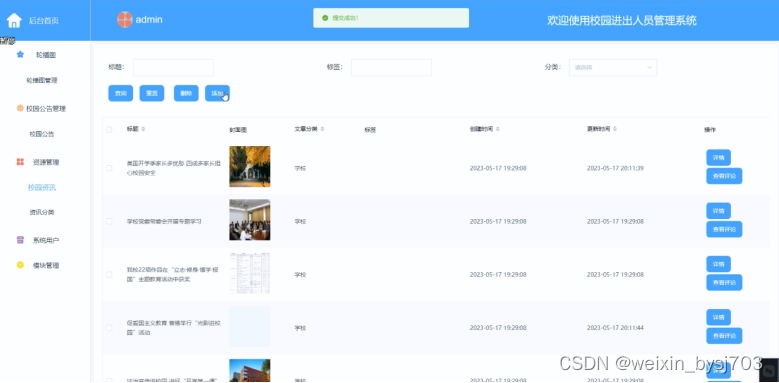Open 查看评论 for 我校22项作品 row
This screenshot has width=779, height=383.
point(724,282)
